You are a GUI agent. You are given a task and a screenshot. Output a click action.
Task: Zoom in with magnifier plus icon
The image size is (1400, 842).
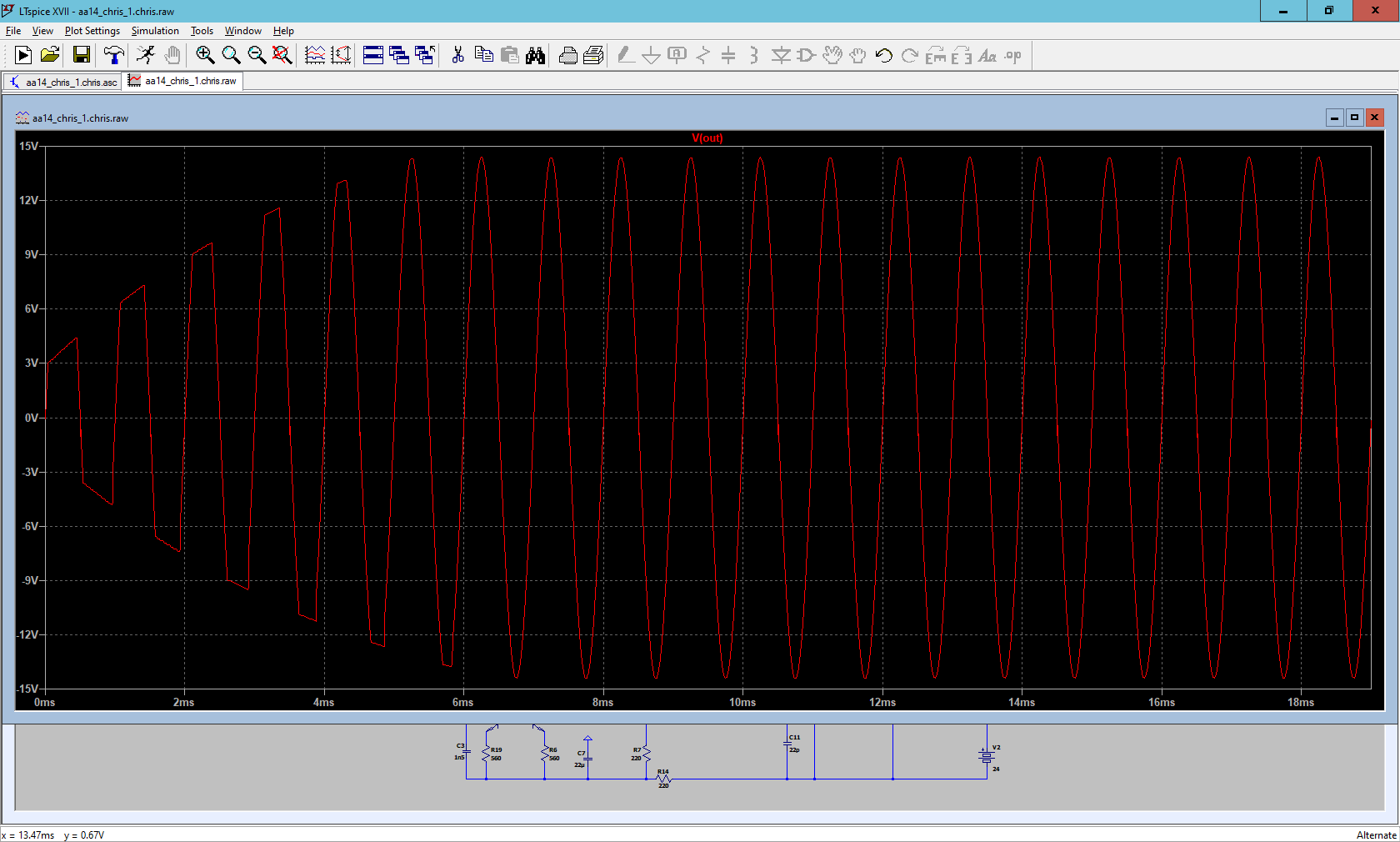pos(205,55)
